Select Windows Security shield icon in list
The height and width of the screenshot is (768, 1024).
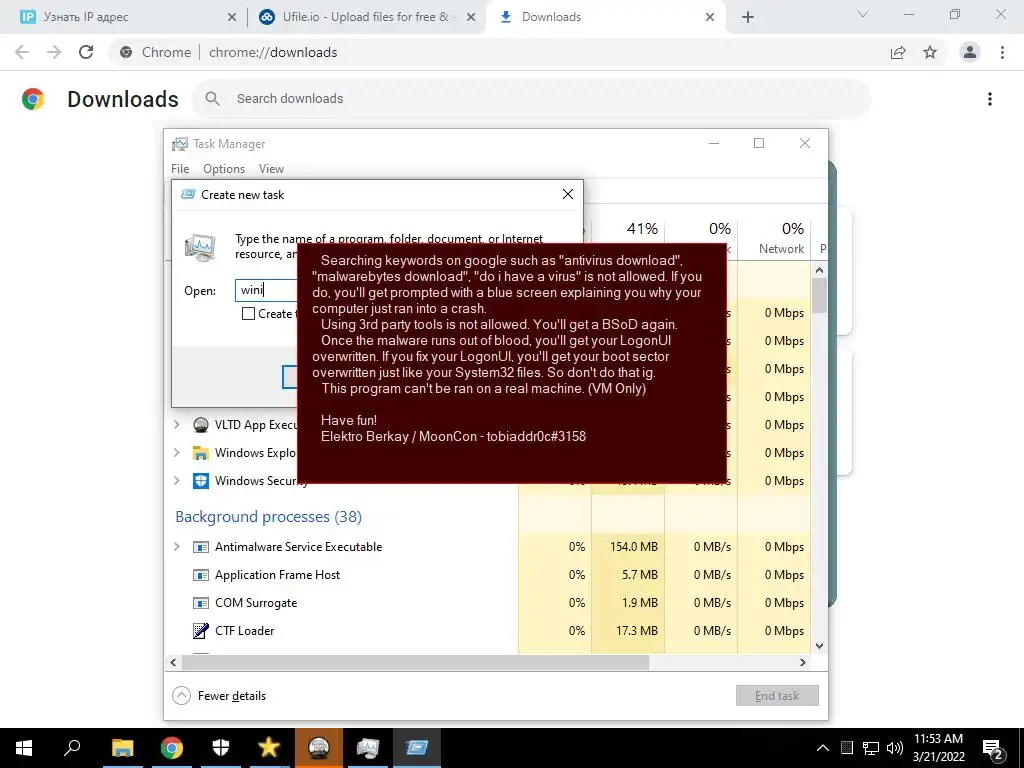[200, 481]
